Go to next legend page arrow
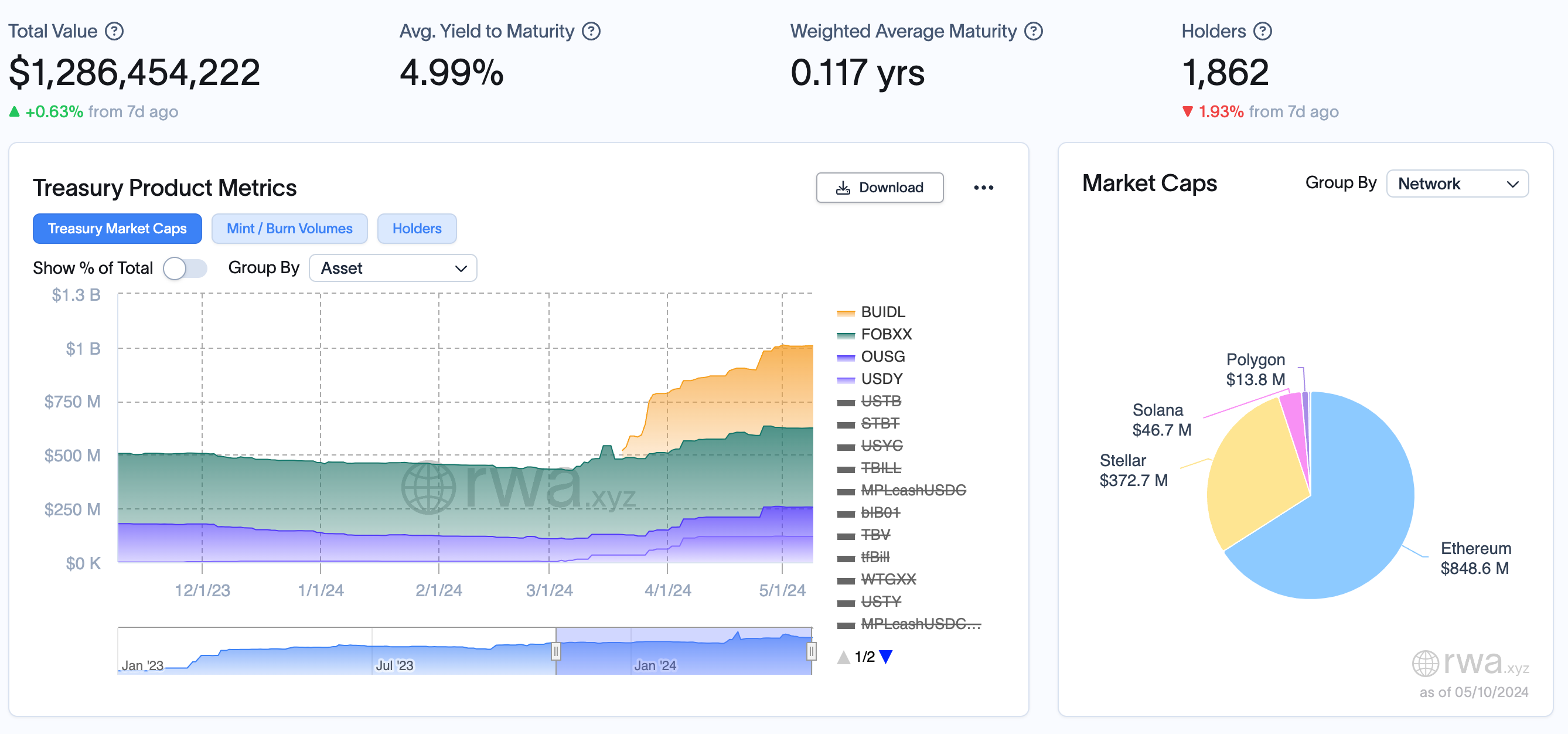Viewport: 1568px width, 734px height. (x=885, y=657)
